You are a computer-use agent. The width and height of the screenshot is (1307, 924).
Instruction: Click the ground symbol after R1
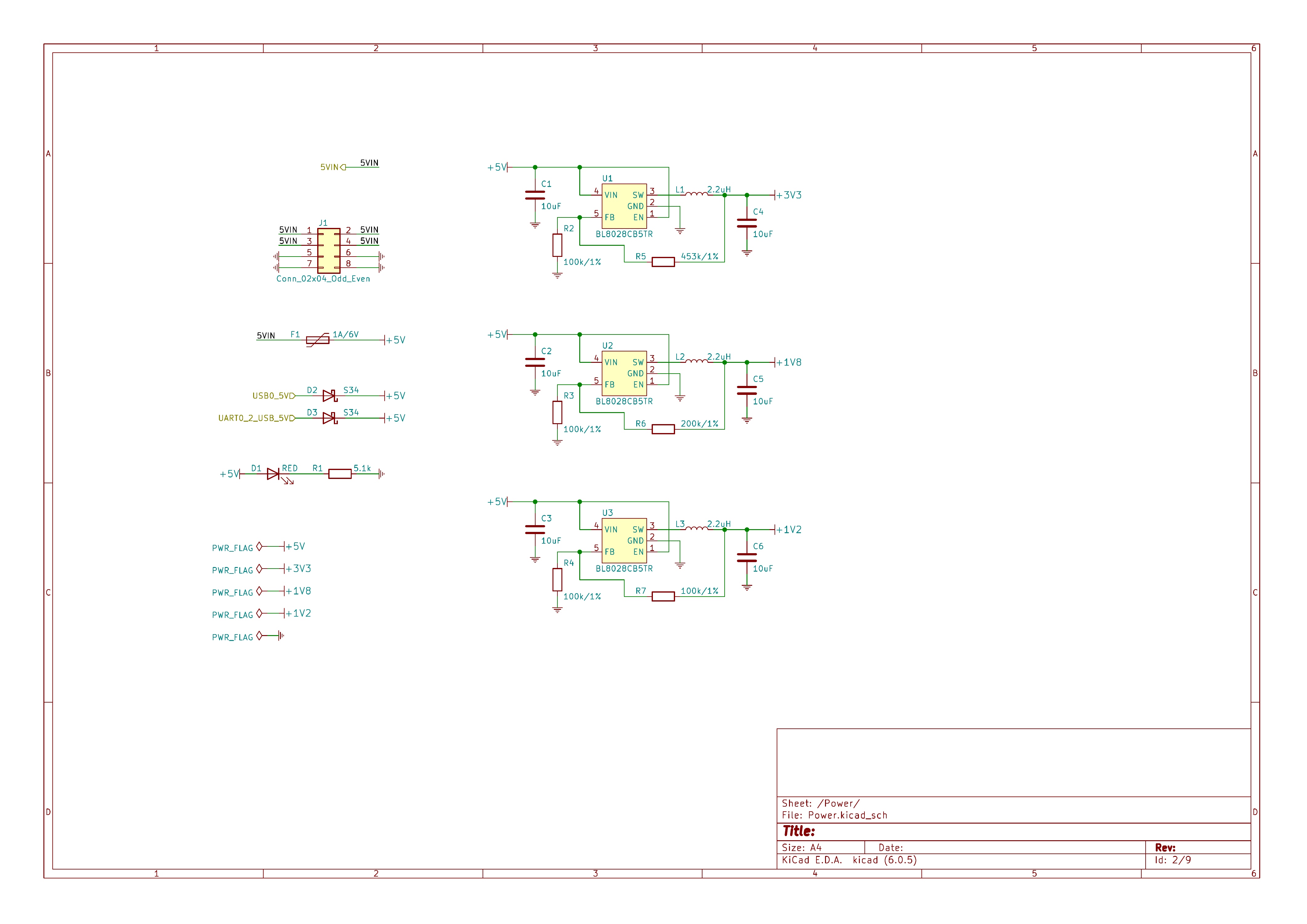pos(381,474)
